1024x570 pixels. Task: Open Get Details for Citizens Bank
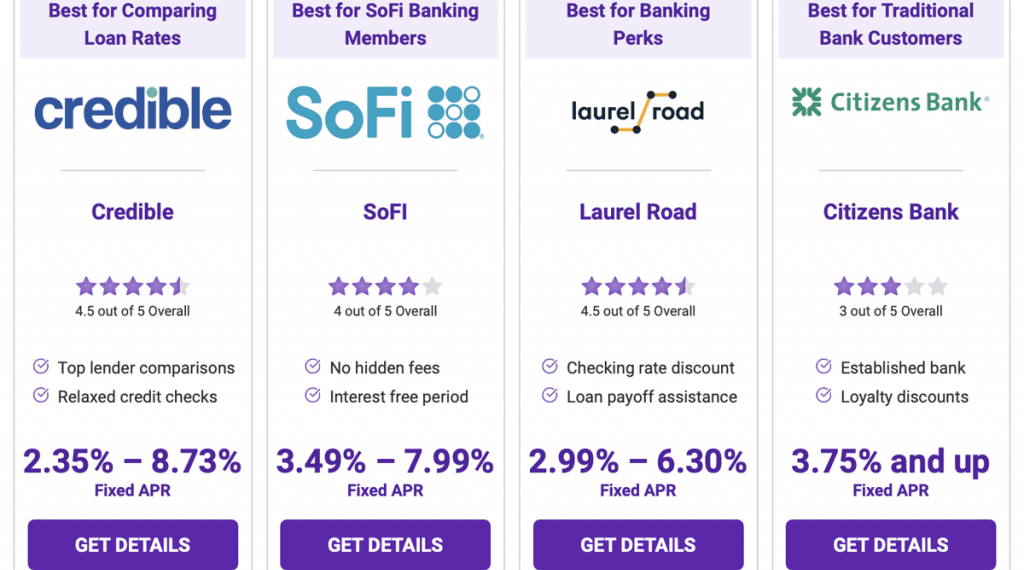890,545
